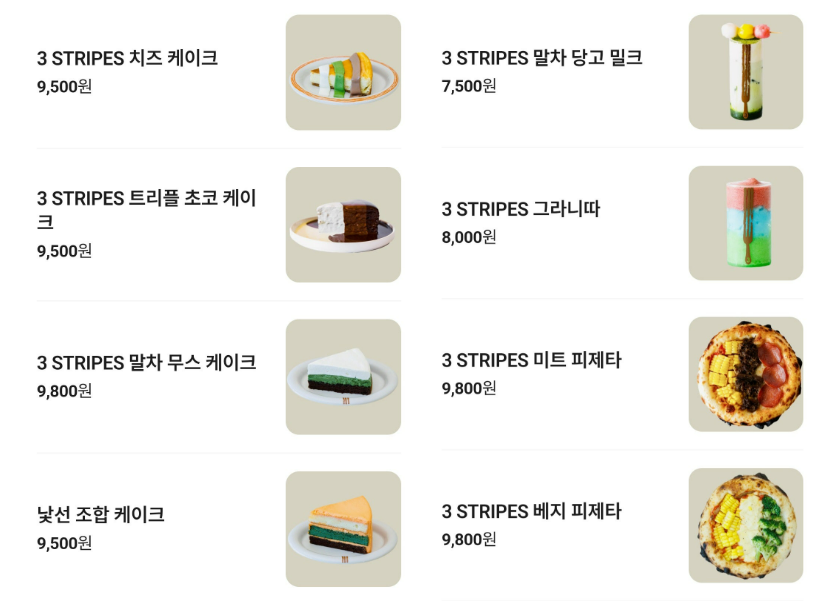This screenshot has height=607, width=827.
Task: Open the 낯선 조합 케이크 item title
Action: (100, 515)
